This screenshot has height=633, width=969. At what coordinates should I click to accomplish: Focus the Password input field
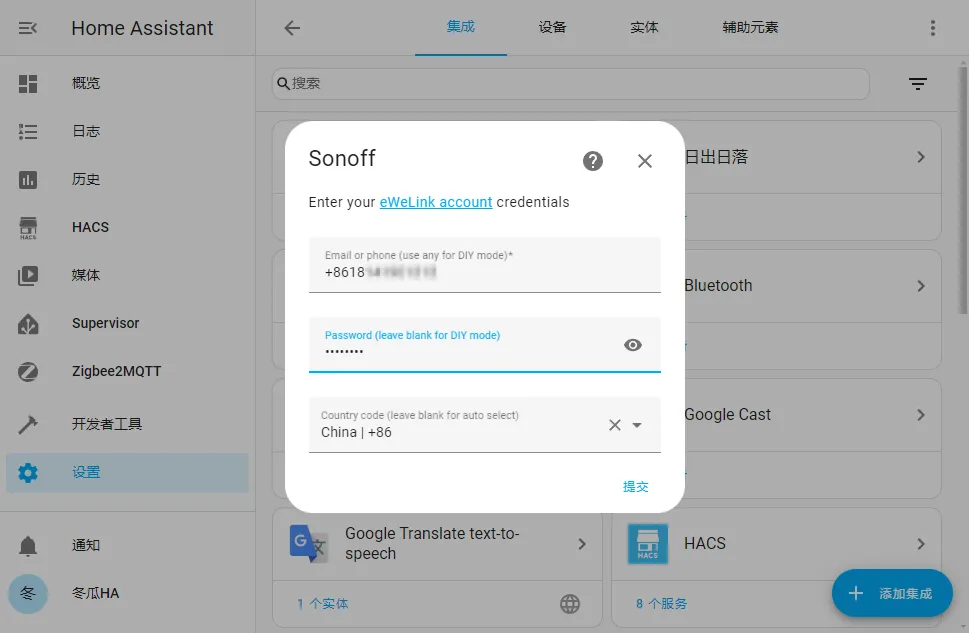pos(484,345)
